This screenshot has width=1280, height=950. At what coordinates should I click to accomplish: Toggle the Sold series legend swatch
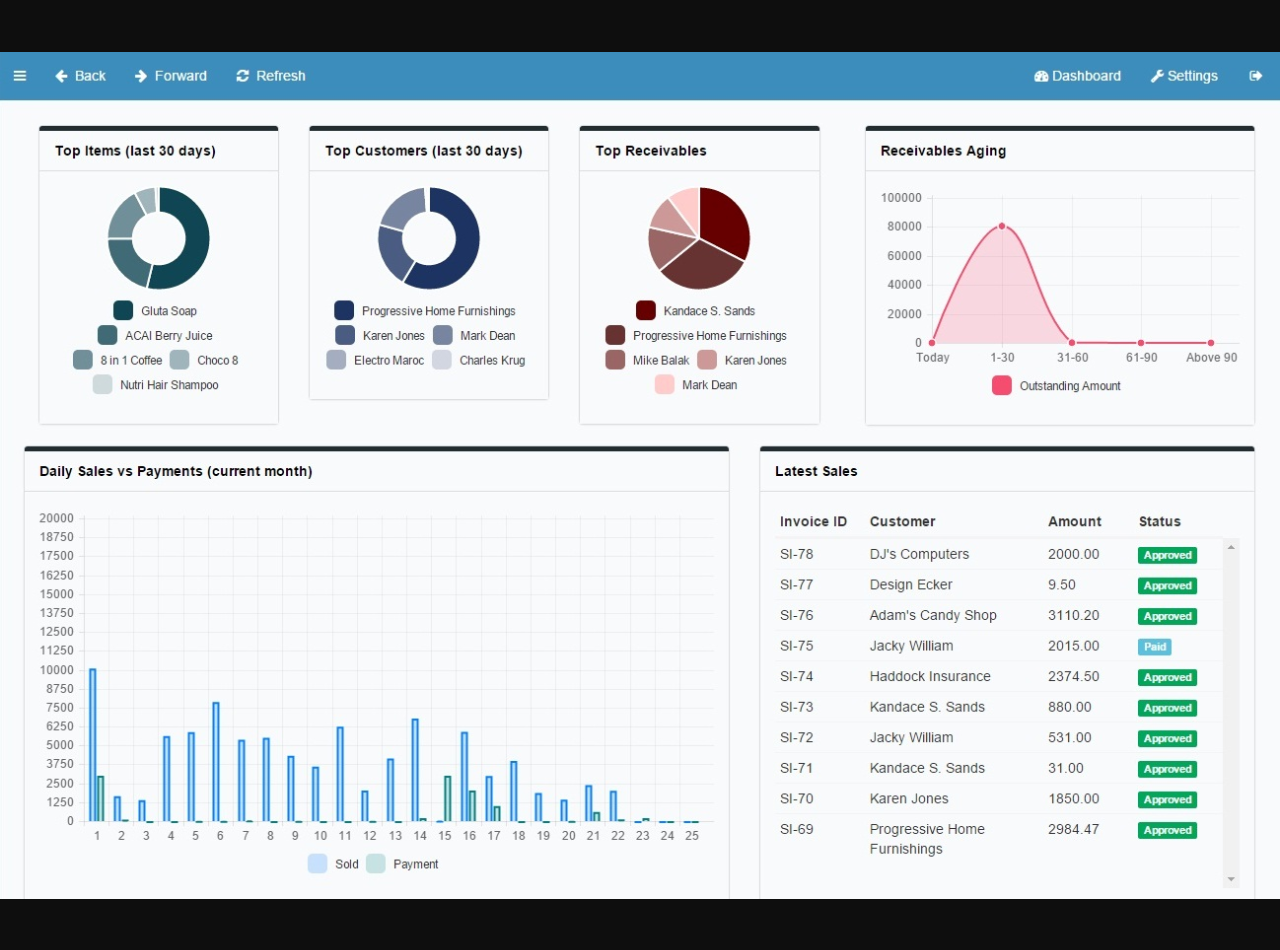[x=318, y=864]
